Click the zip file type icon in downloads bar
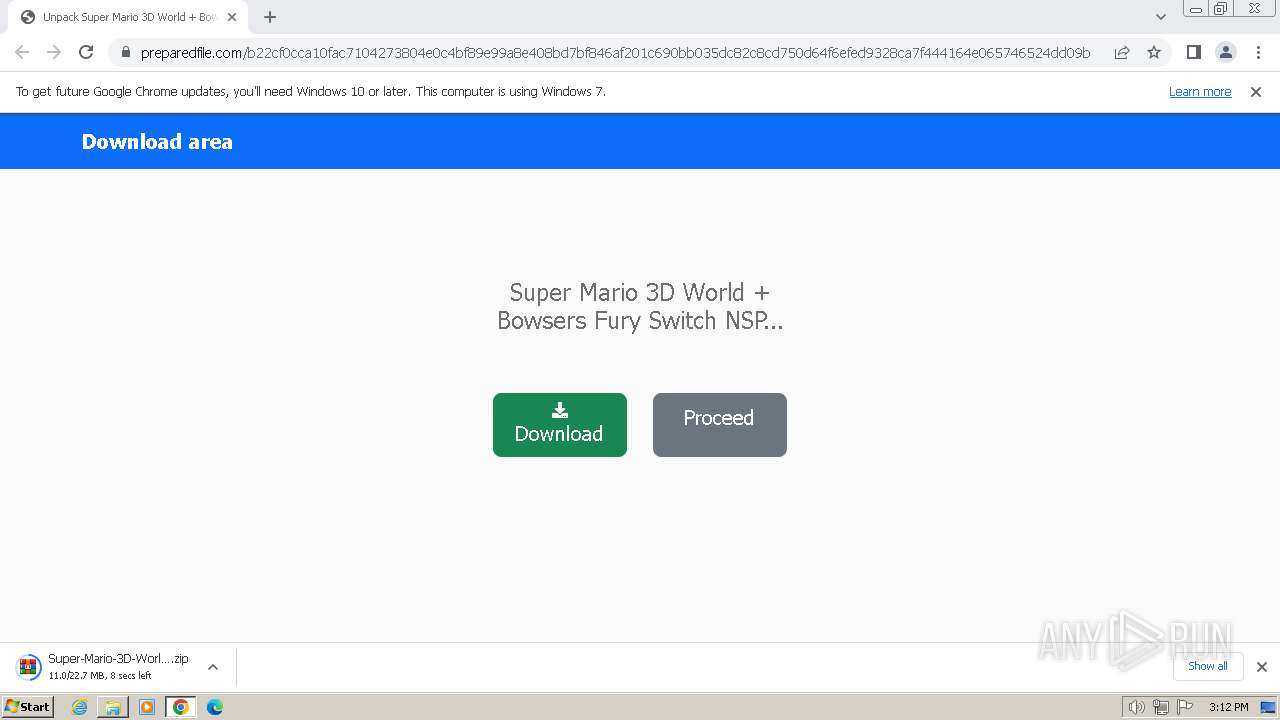Image resolution: width=1280 pixels, height=720 pixels. [x=29, y=667]
